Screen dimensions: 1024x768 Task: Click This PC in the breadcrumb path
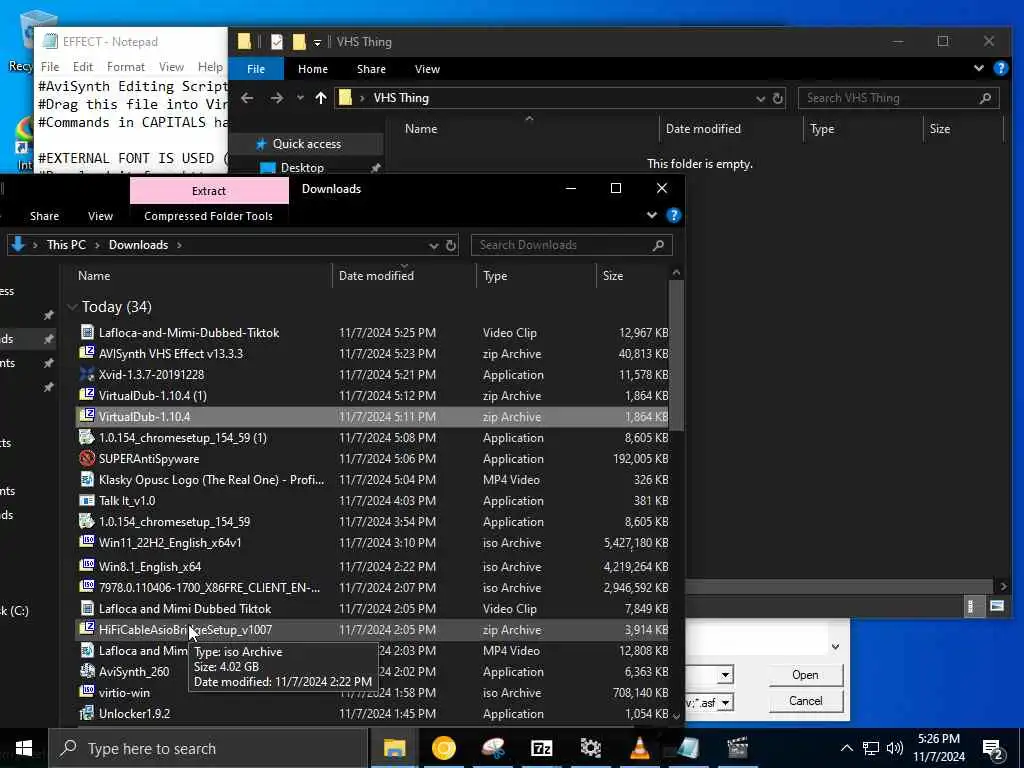(x=66, y=245)
